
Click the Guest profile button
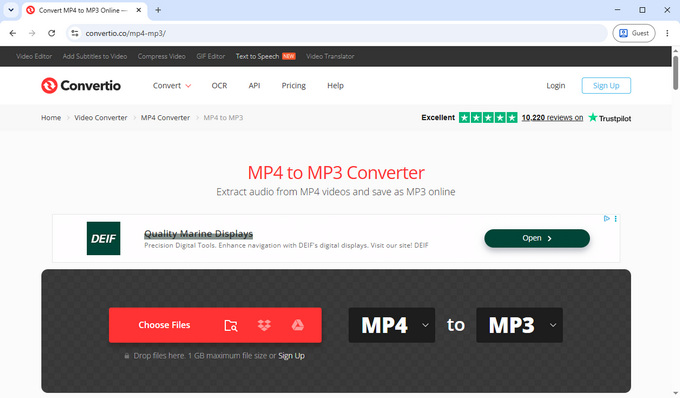tap(634, 33)
